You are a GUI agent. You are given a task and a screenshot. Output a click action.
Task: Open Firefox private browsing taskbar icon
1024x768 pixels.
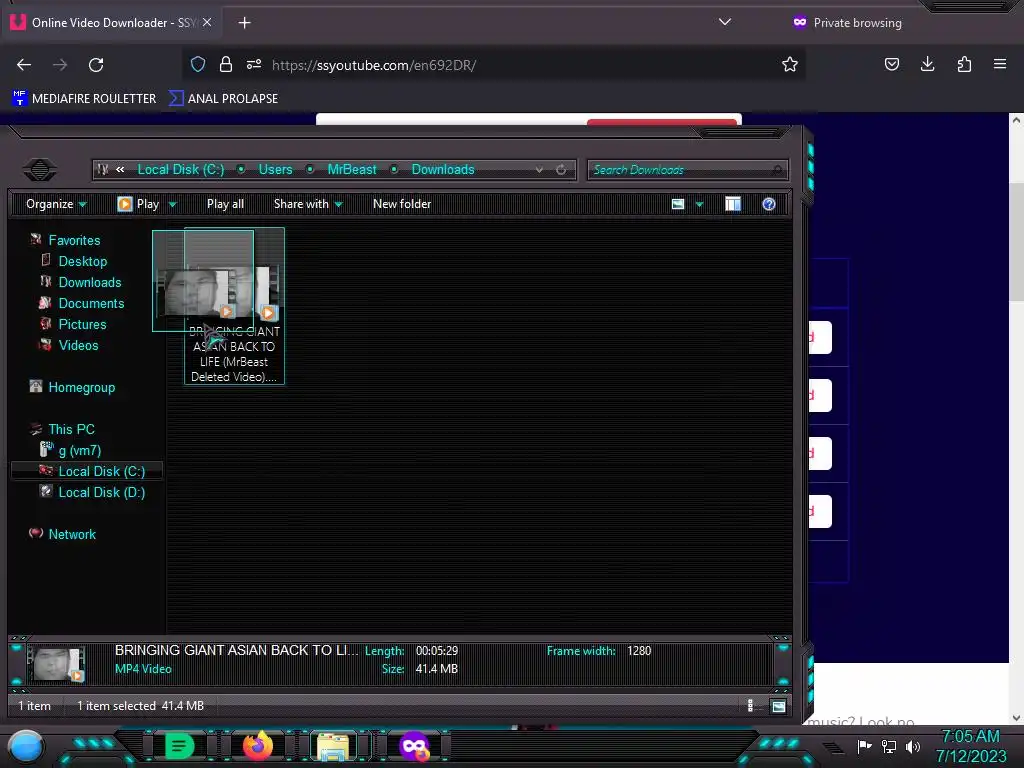pos(414,746)
